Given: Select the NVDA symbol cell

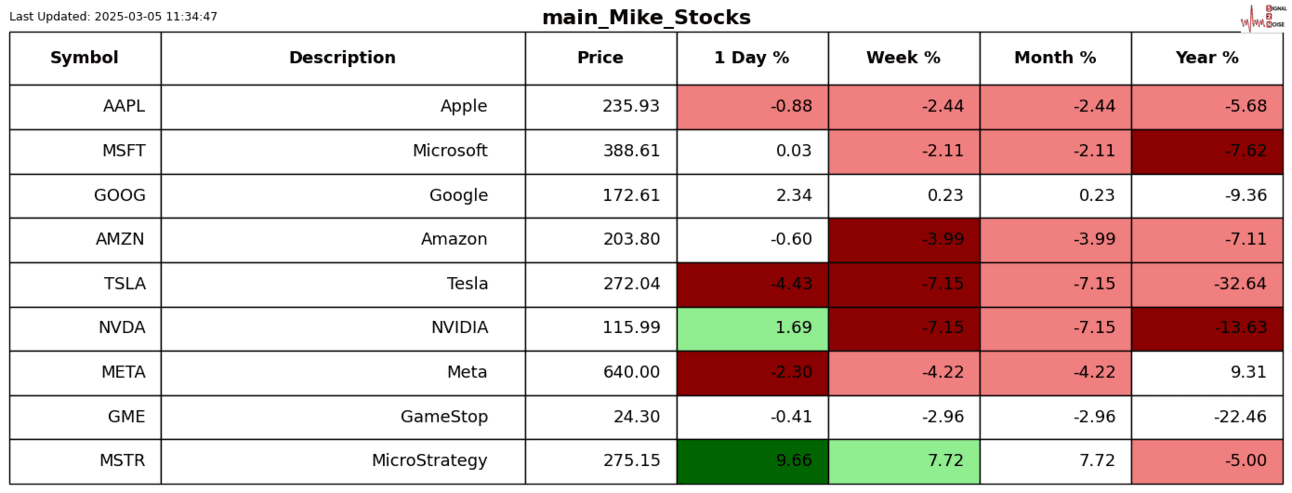Looking at the screenshot, I should point(85,328).
